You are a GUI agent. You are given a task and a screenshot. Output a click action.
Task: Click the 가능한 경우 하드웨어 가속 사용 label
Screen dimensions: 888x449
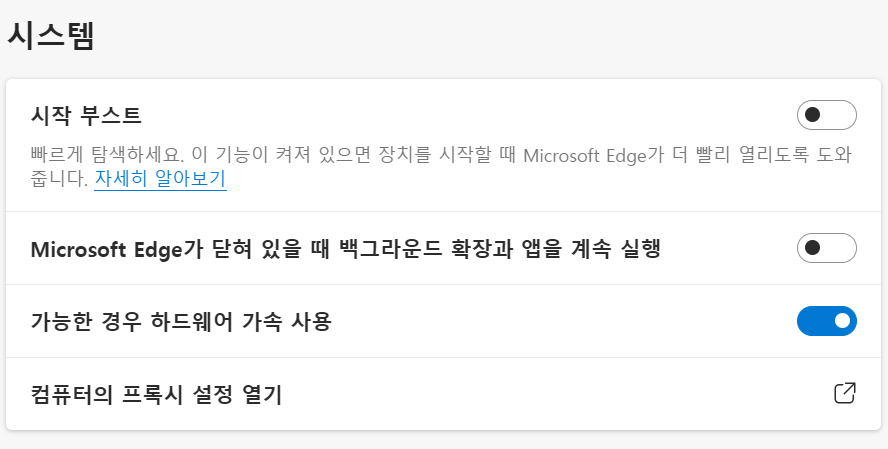coord(181,322)
